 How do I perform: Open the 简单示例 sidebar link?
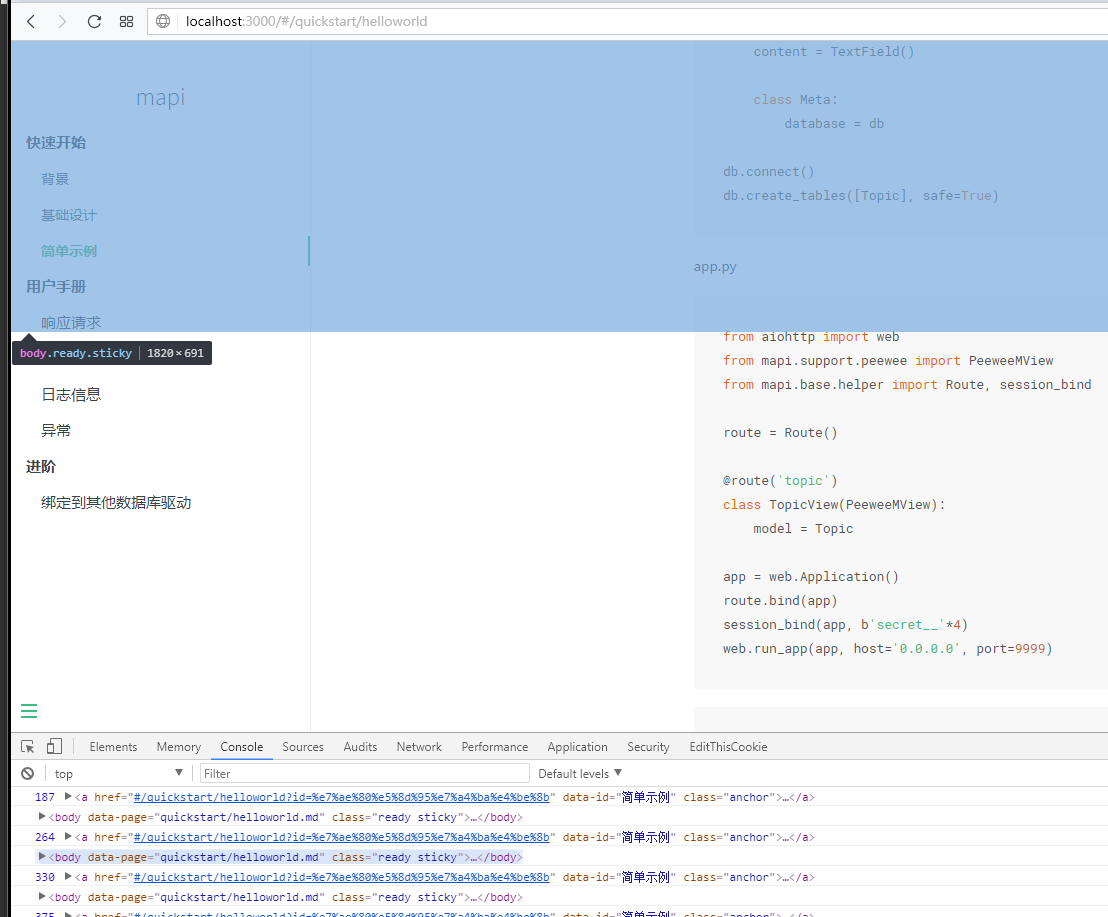click(69, 251)
